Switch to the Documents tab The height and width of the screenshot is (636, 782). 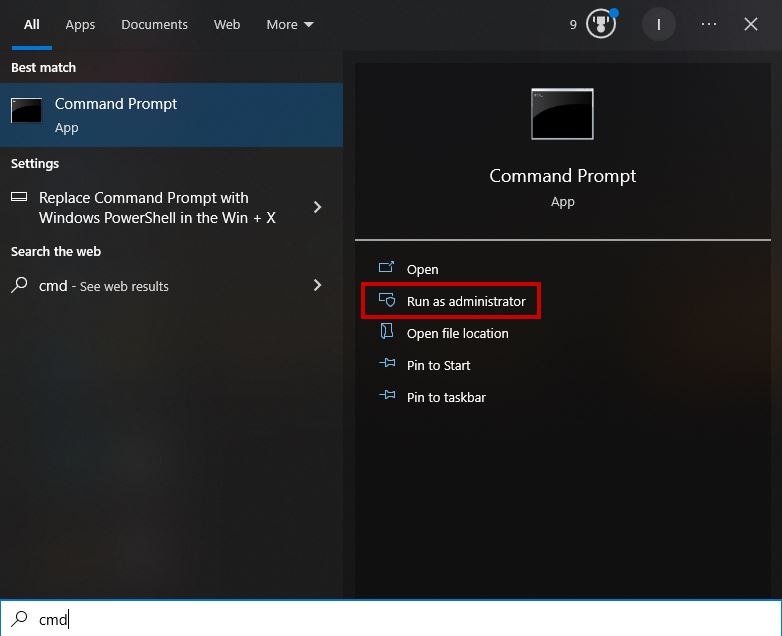[x=154, y=24]
